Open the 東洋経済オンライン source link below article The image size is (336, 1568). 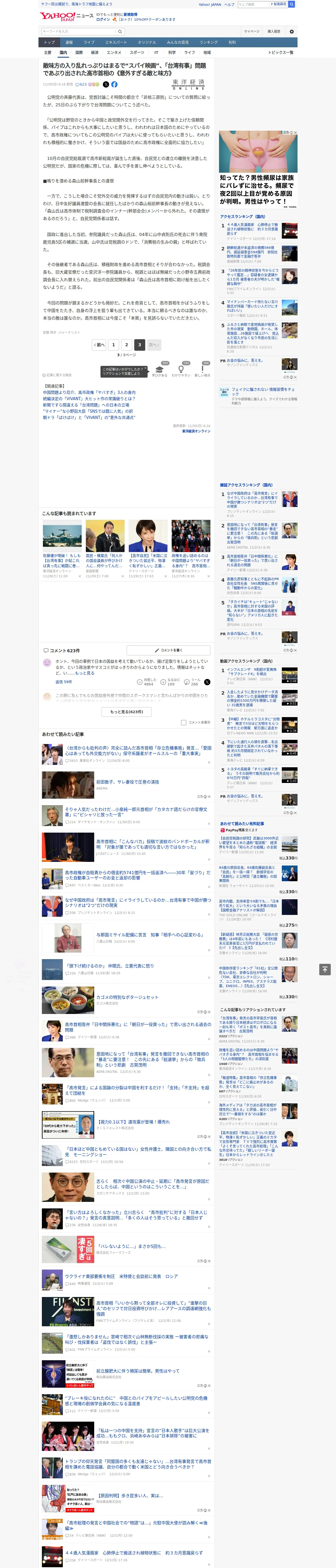pos(196,431)
